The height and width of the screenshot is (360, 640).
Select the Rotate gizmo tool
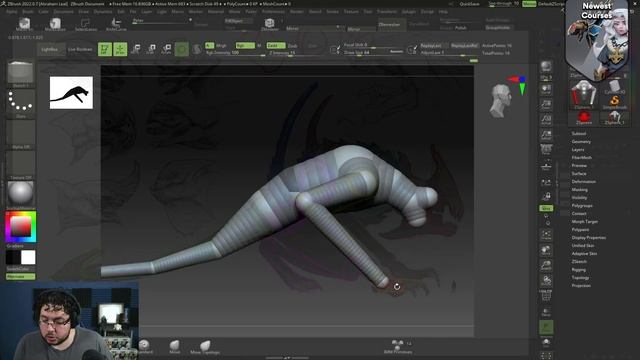click(166, 49)
